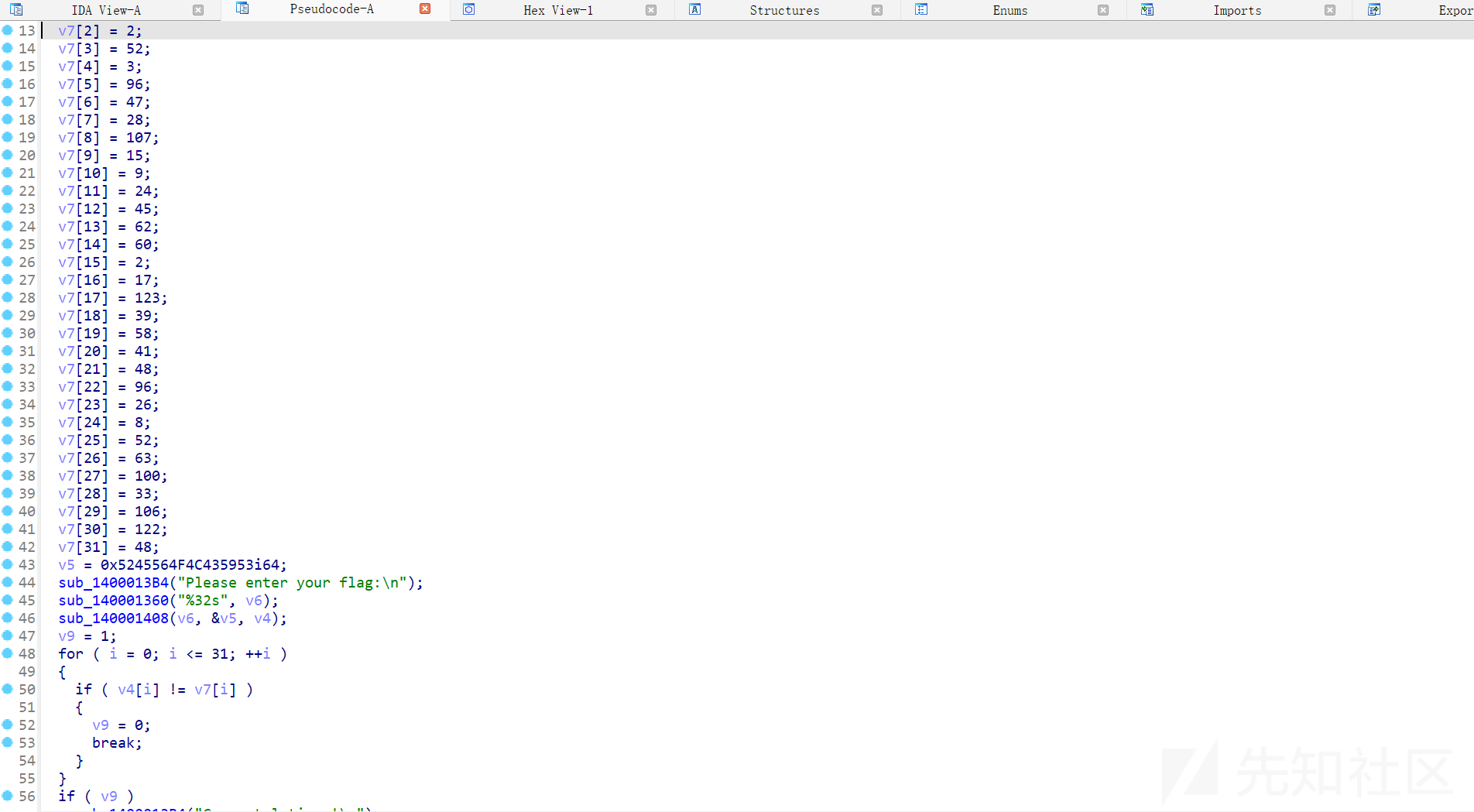
Task: Switch to the Structures tab
Action: tap(784, 10)
